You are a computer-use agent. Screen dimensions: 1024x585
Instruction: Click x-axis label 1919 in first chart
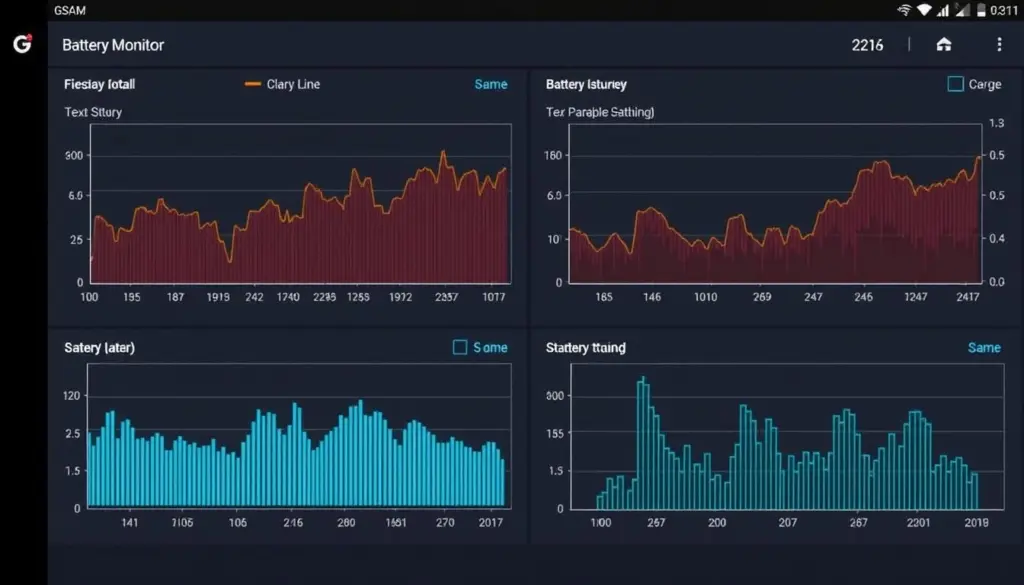218,297
